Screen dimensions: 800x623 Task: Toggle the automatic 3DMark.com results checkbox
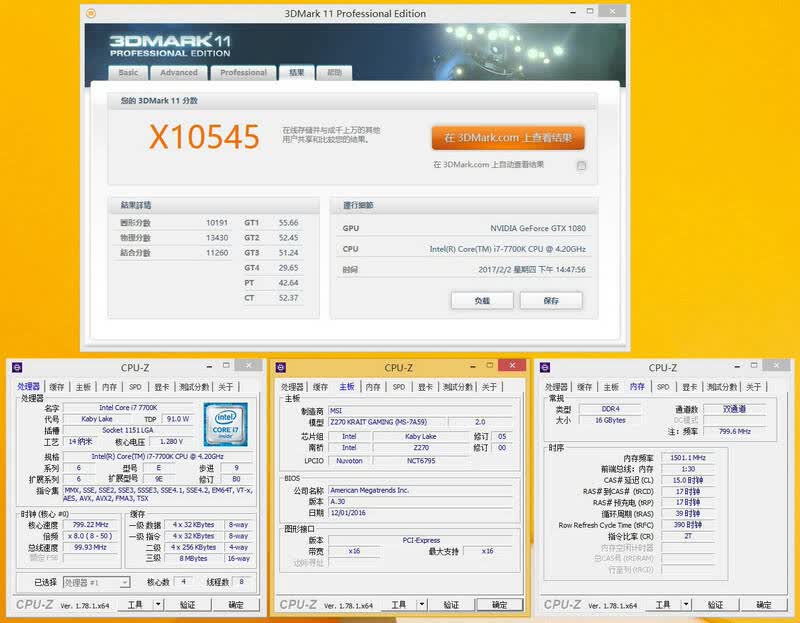coord(581,165)
